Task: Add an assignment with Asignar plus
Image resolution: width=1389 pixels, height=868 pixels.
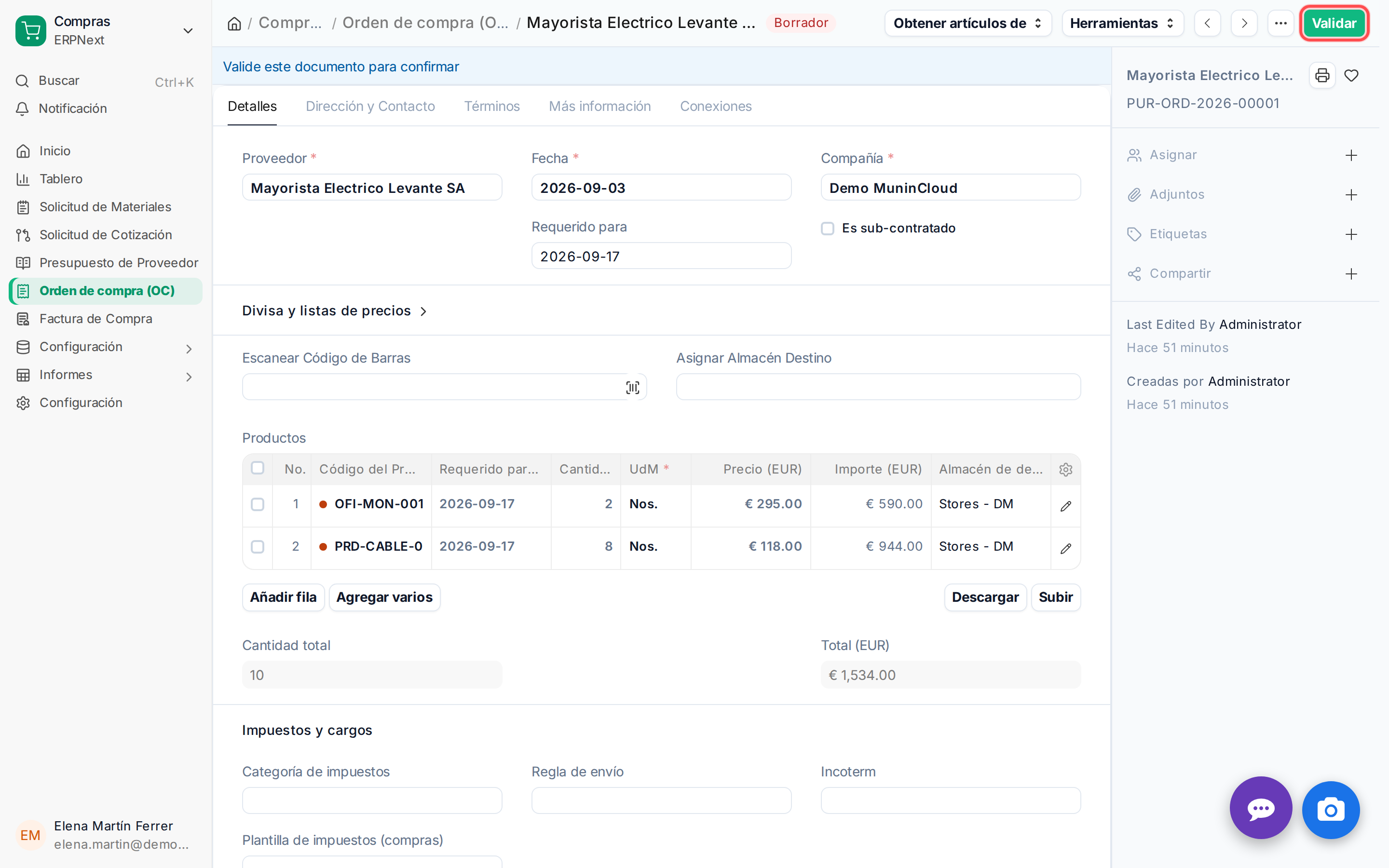Action: point(1351,155)
